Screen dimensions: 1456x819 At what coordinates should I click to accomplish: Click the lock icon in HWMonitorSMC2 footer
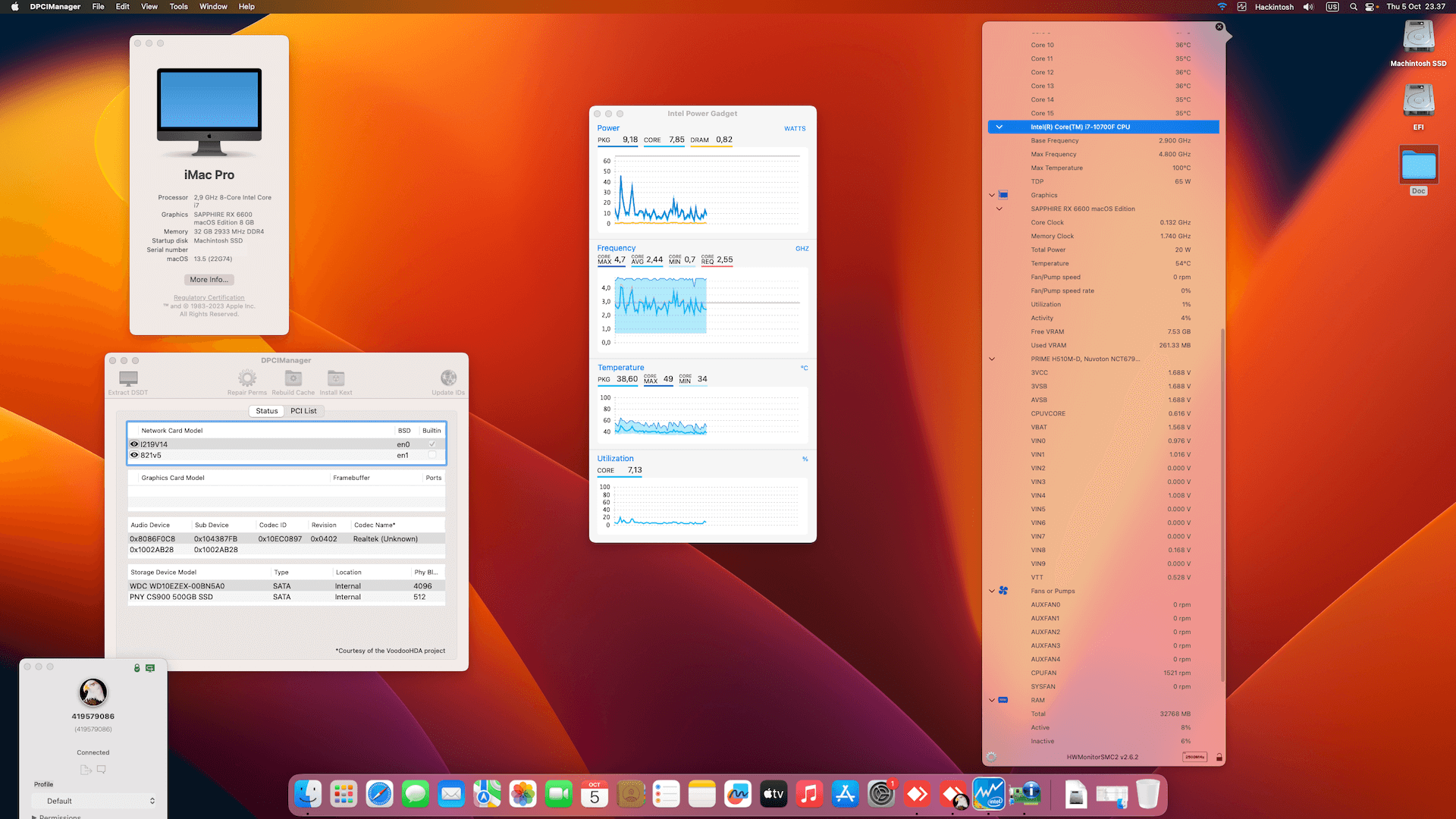coord(1219,757)
